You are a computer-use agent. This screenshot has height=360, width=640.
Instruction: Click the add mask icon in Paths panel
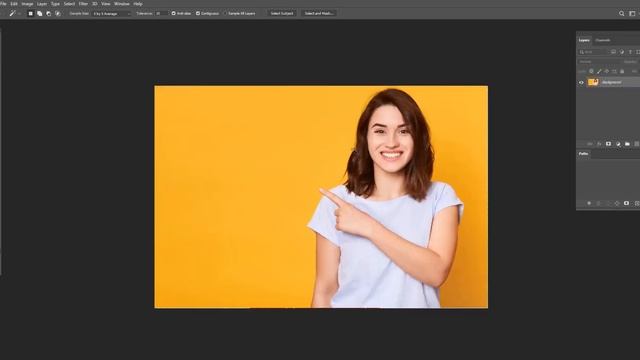click(x=627, y=203)
